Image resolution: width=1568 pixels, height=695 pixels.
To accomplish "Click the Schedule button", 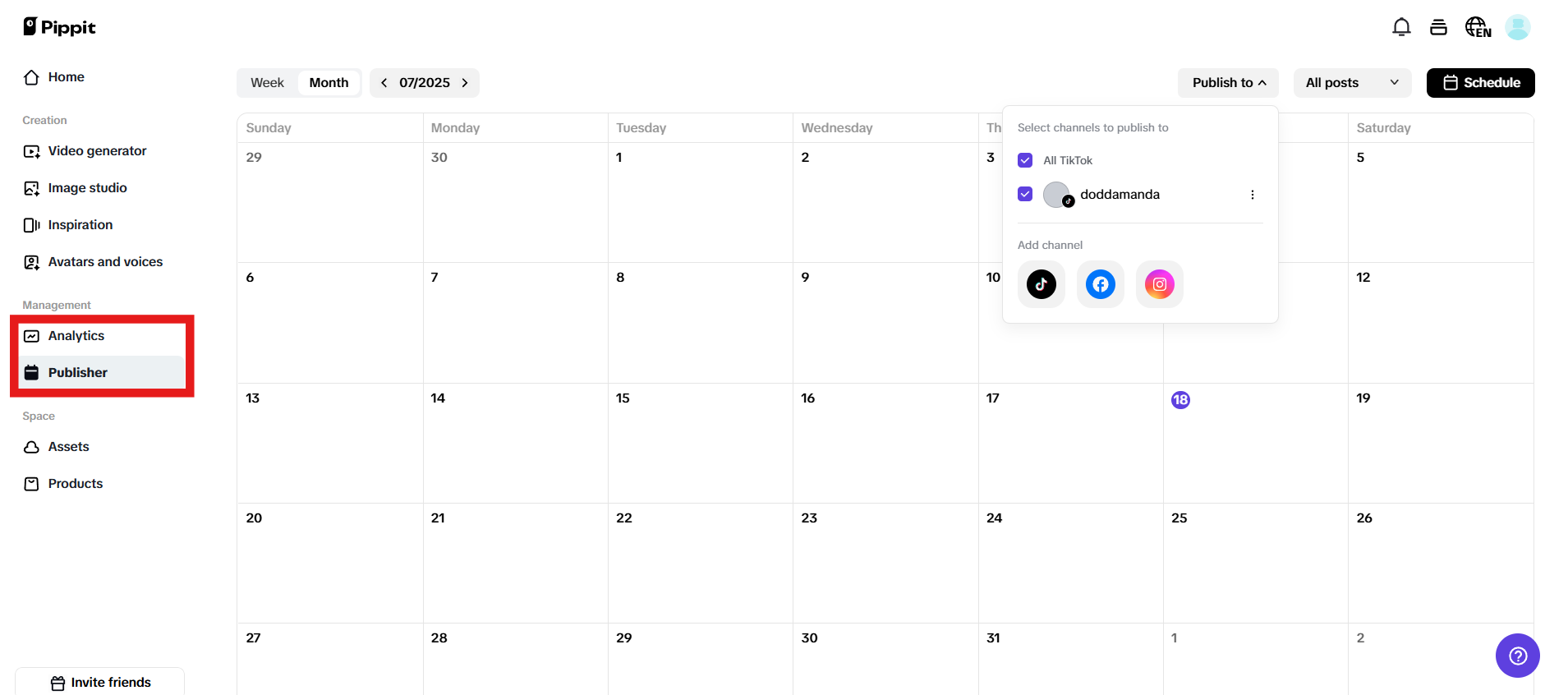I will (x=1480, y=83).
